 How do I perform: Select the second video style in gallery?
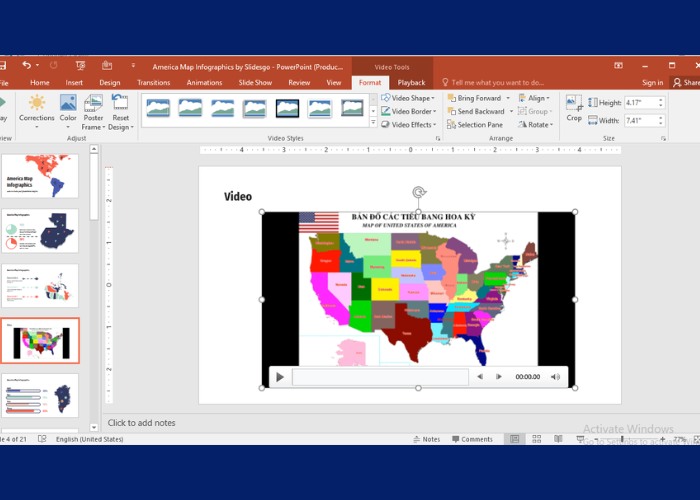(x=190, y=108)
